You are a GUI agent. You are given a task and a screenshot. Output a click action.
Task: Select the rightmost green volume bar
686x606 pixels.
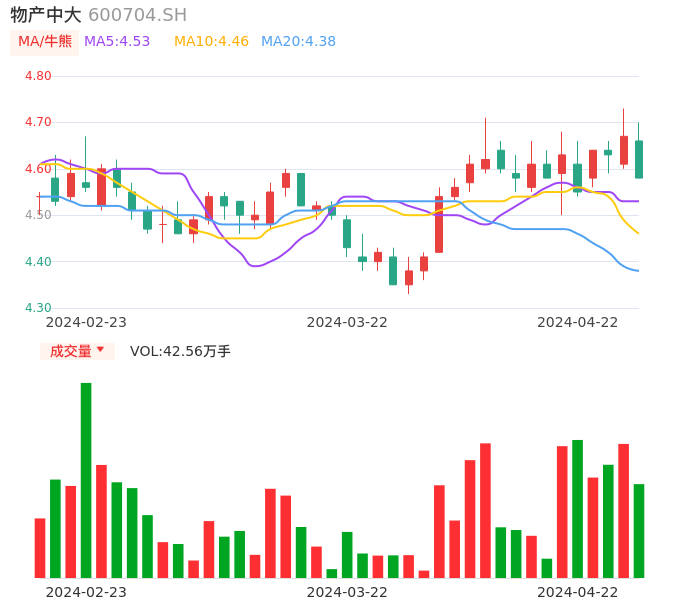pos(639,530)
